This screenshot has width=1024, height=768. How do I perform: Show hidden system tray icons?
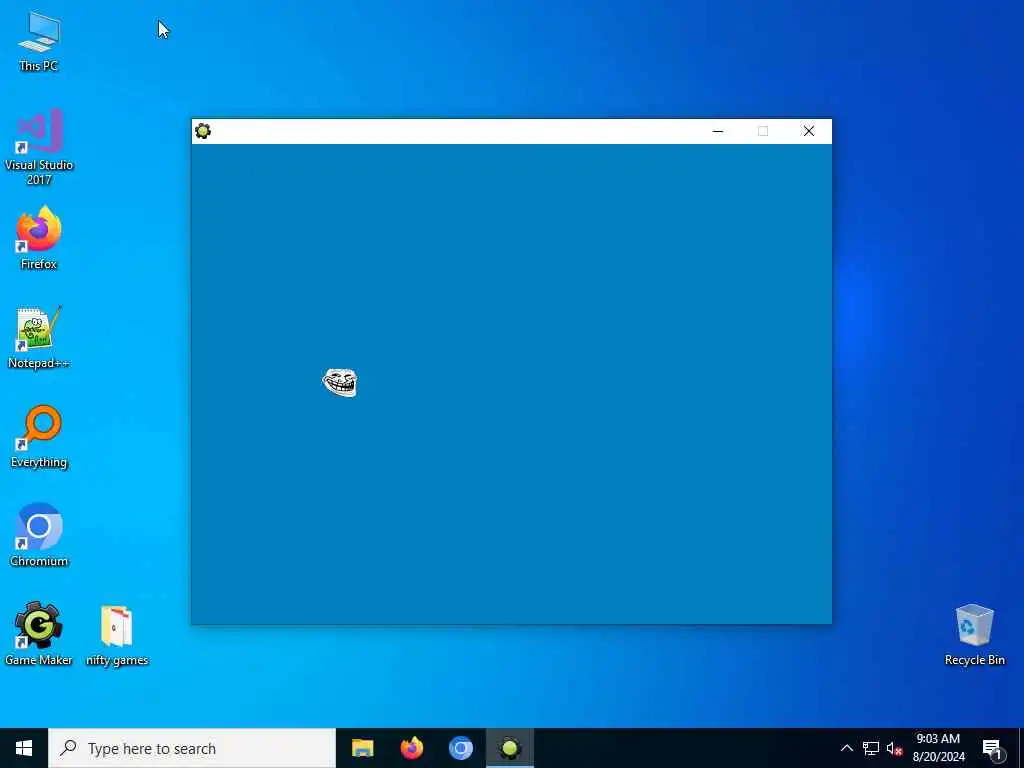846,748
